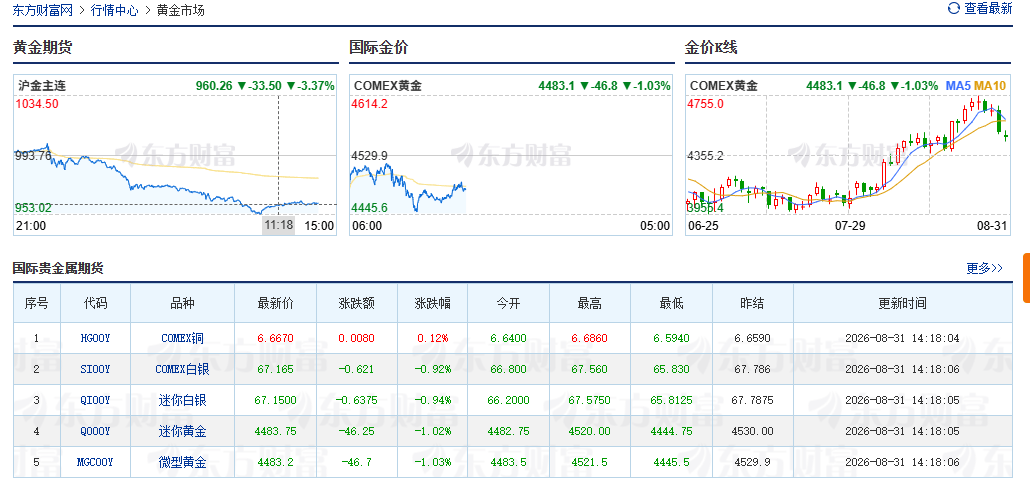Select the 金价K线 section heading

pyautogui.click(x=711, y=47)
